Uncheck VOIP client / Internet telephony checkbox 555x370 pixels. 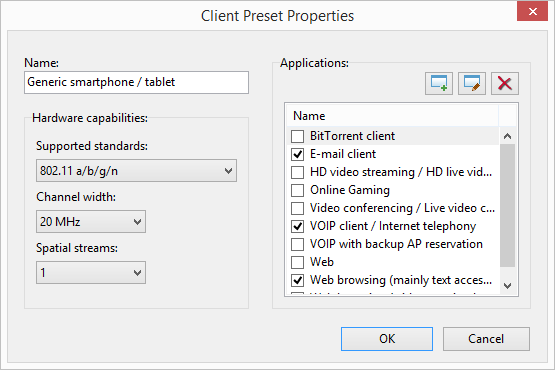click(x=297, y=226)
